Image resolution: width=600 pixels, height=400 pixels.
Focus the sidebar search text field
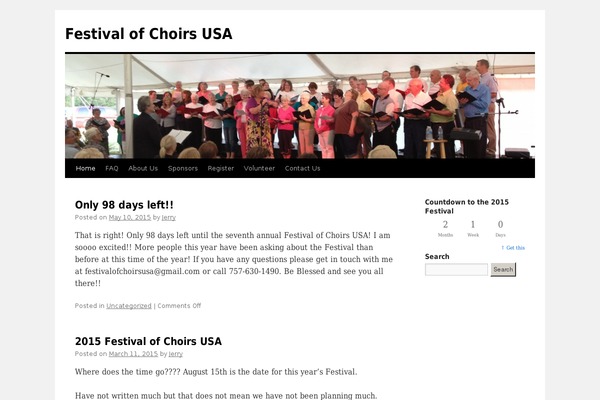tap(456, 270)
